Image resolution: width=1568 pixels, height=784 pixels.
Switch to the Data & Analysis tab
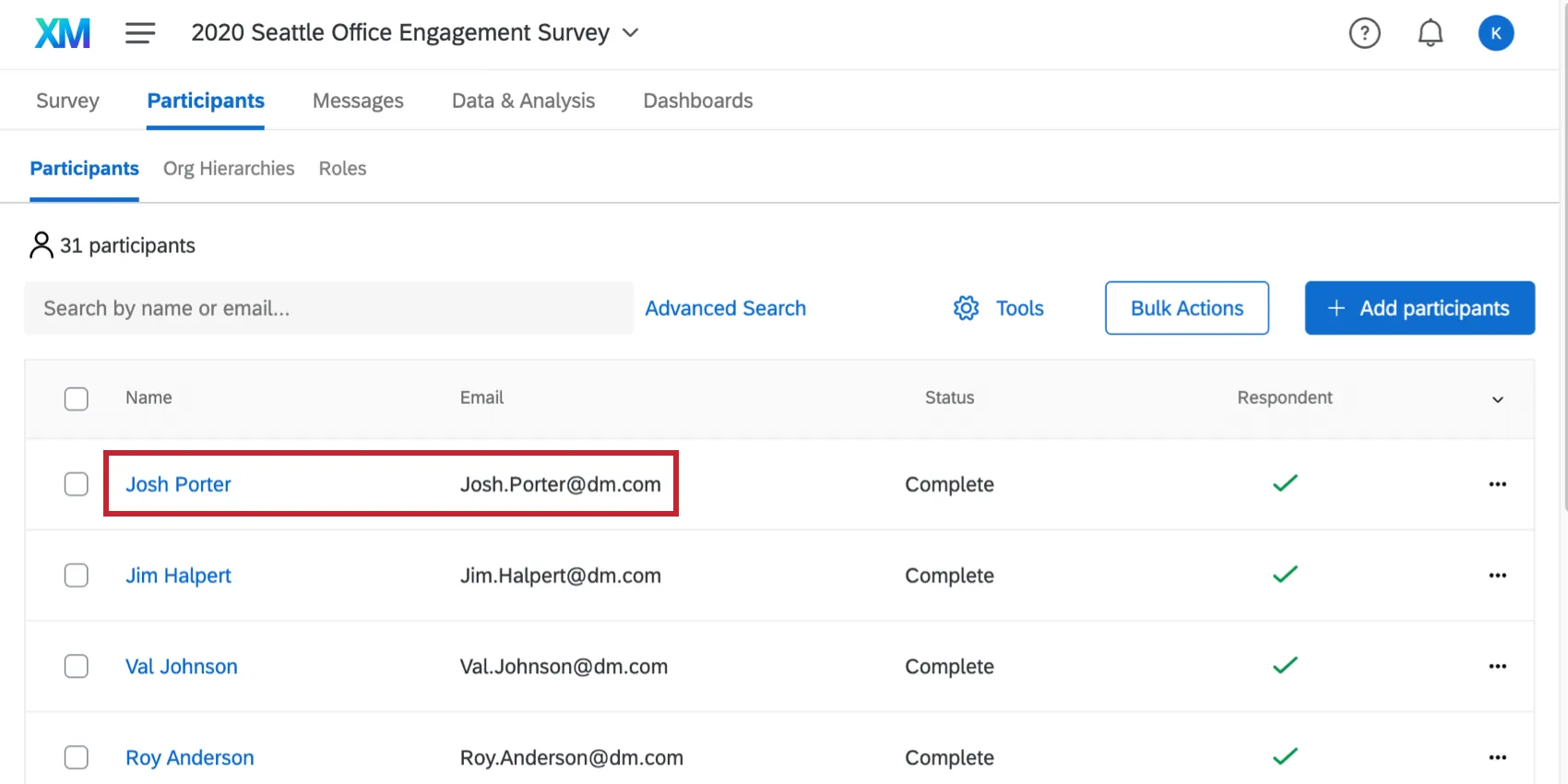[x=523, y=101]
